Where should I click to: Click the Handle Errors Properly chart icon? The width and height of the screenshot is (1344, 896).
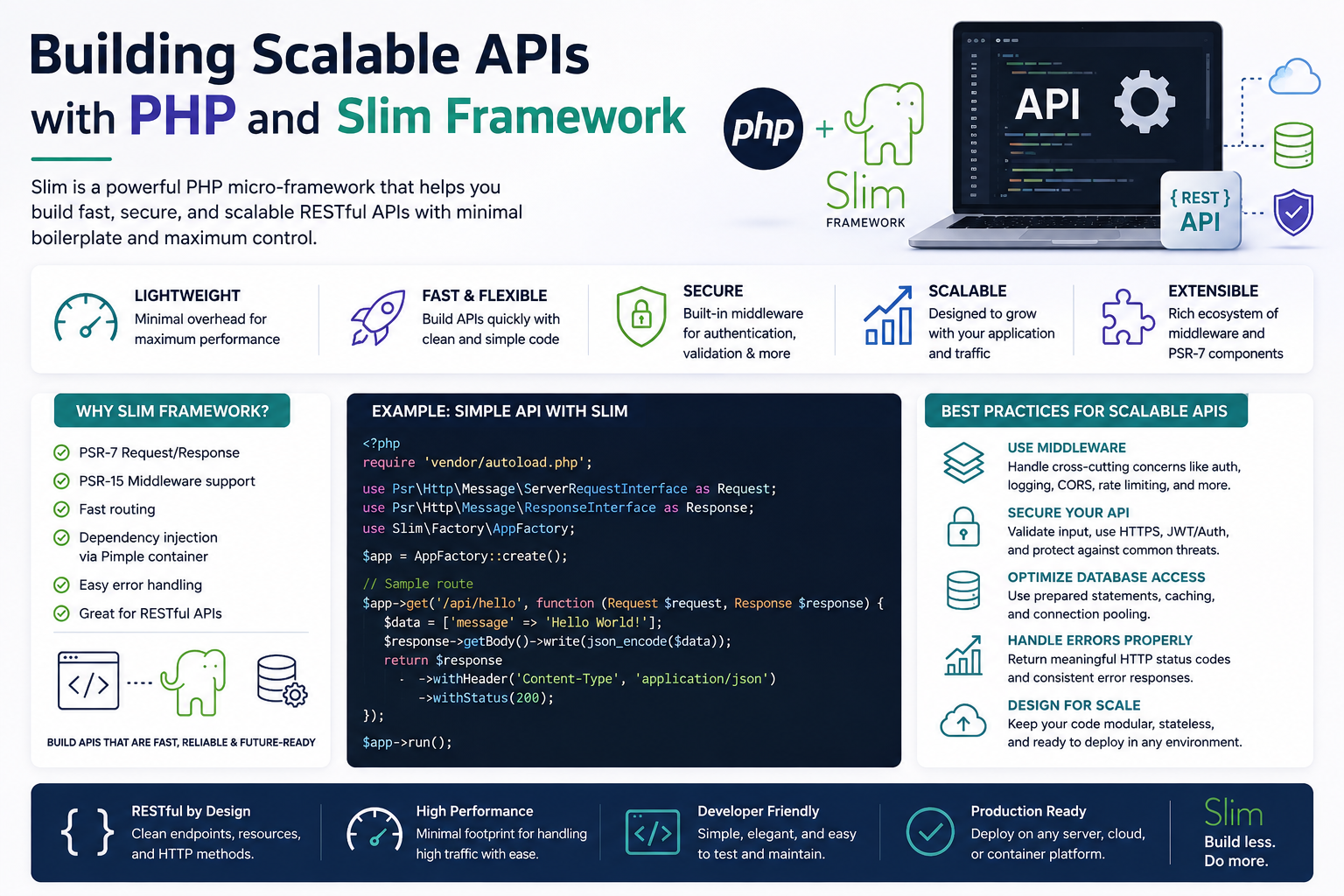(x=963, y=655)
